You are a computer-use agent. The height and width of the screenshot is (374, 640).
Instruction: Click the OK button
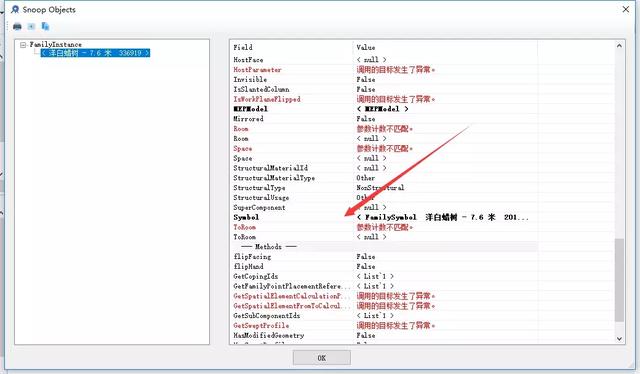click(x=322, y=358)
